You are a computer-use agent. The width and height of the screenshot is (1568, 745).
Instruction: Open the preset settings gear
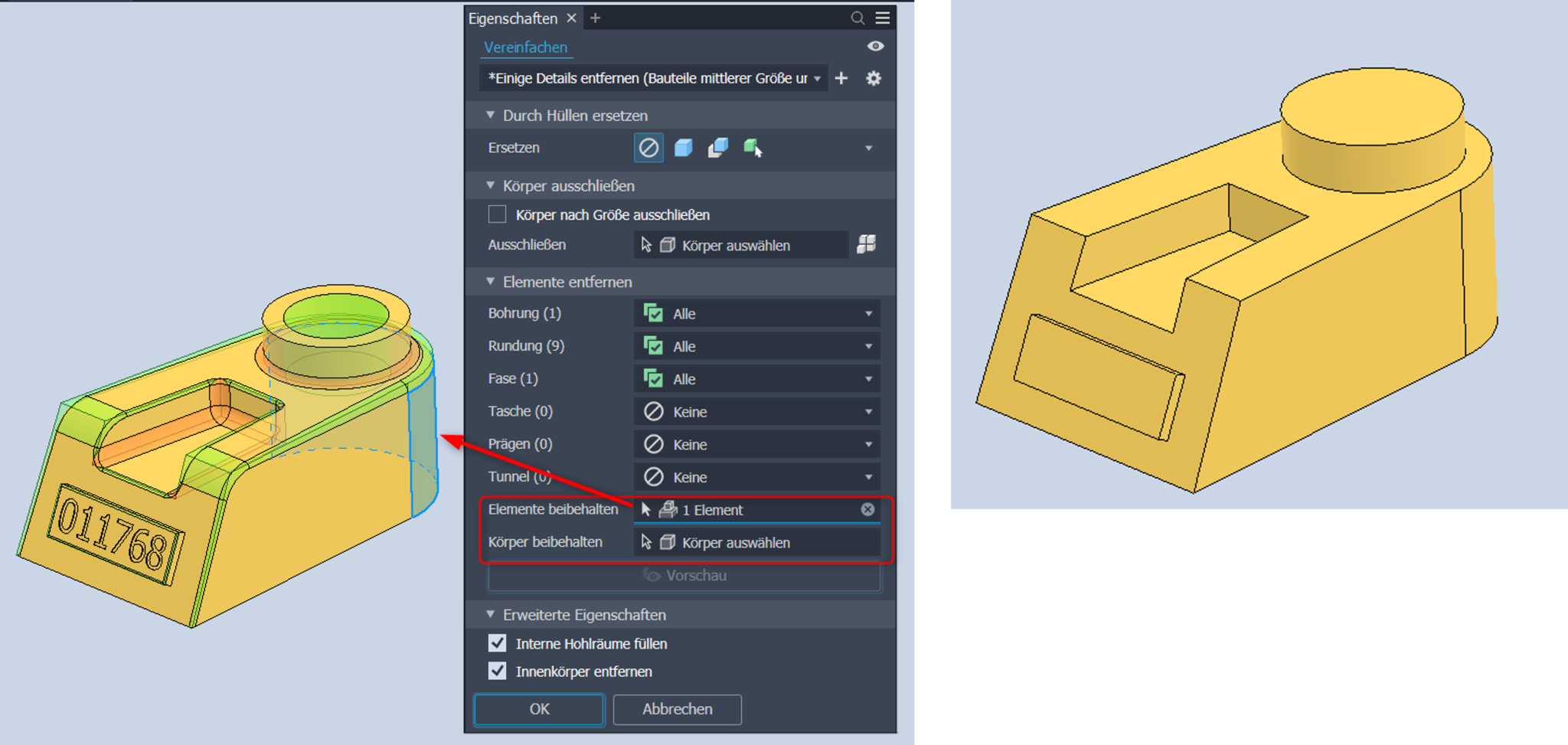[x=873, y=78]
